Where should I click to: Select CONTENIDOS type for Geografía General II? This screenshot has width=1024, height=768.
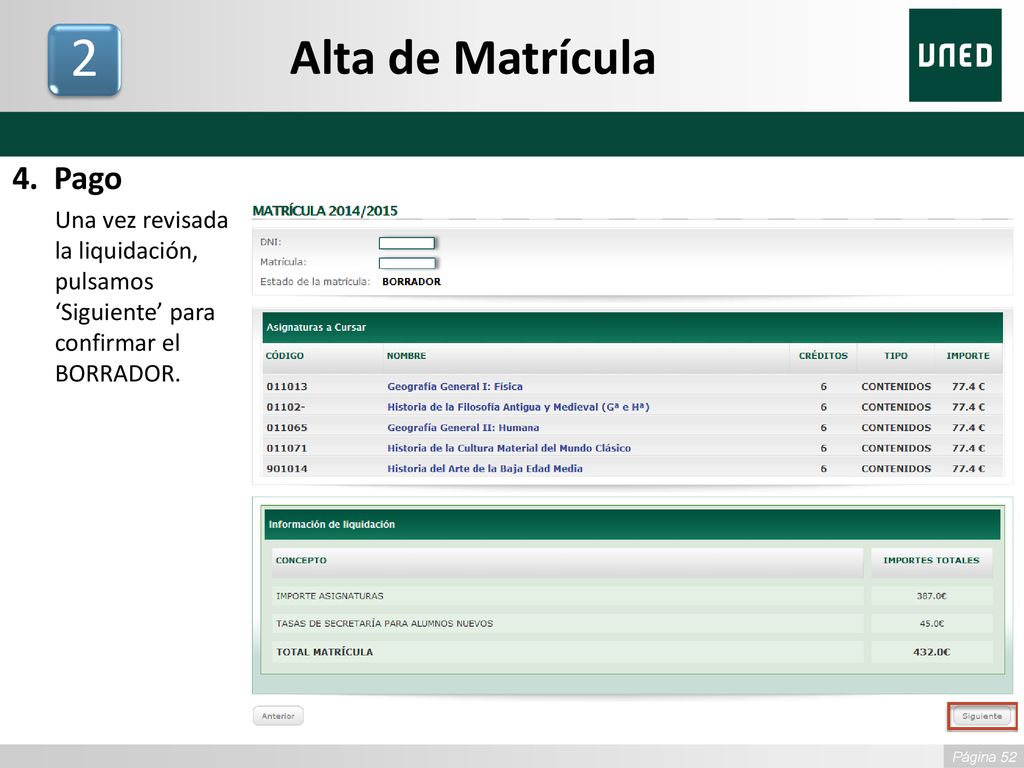coord(896,428)
